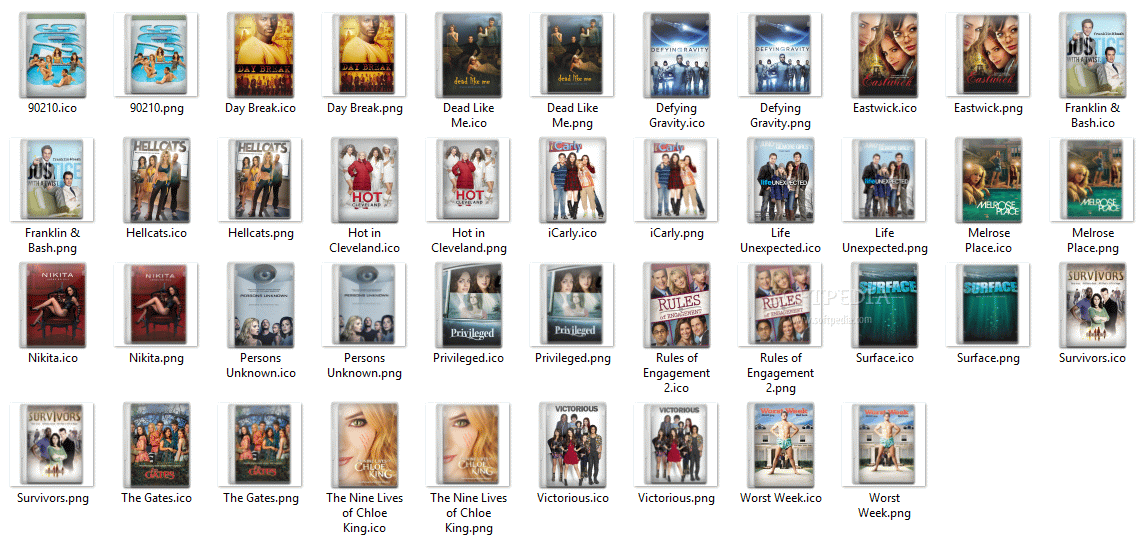Select the Surface.ico icon
The width and height of the screenshot is (1141, 546).
[884, 305]
